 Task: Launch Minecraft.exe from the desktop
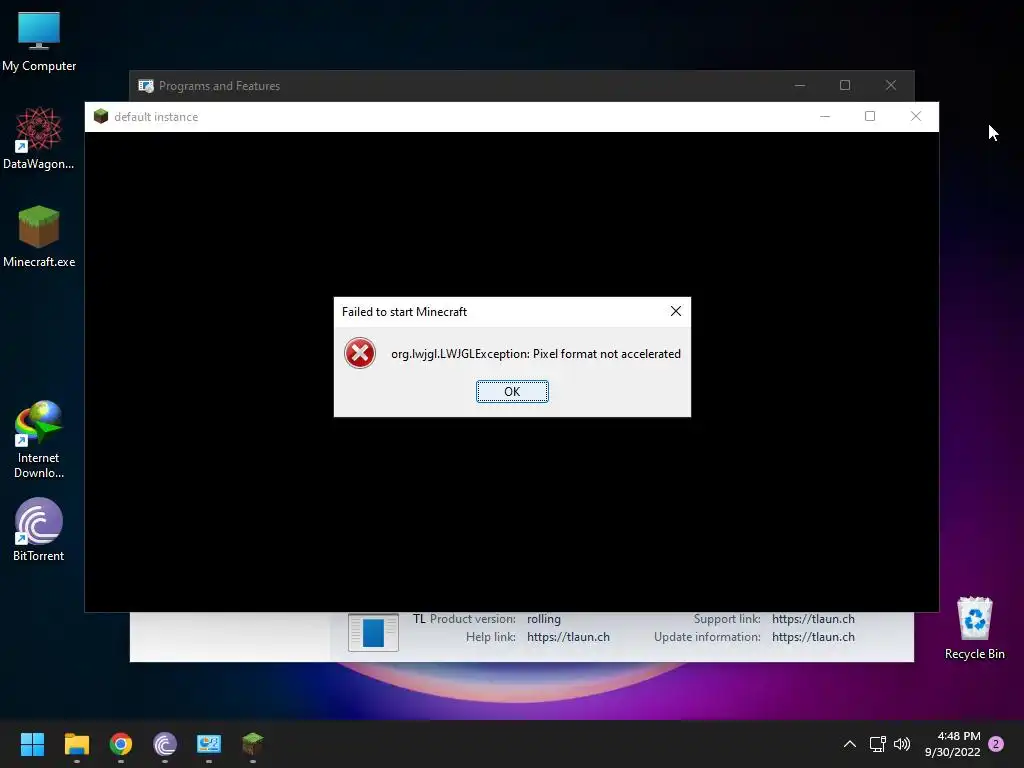[39, 236]
